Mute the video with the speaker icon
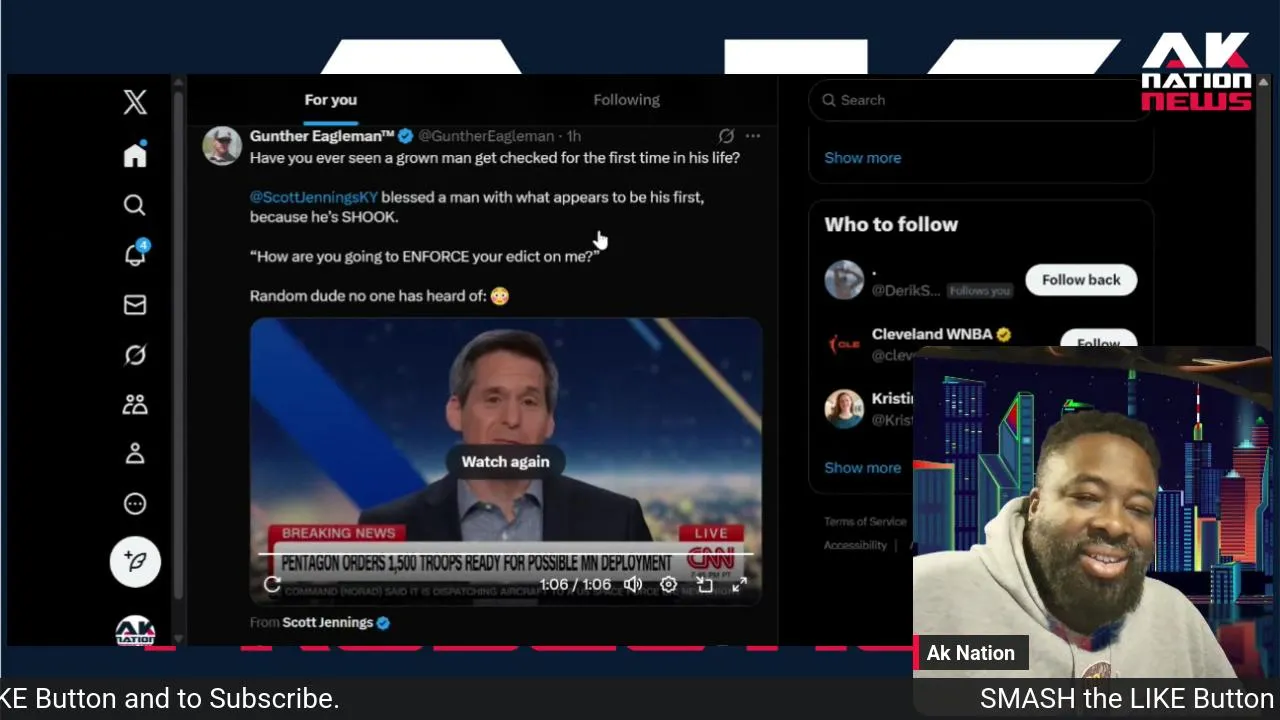Screen dimensions: 1280x720 coord(633,585)
